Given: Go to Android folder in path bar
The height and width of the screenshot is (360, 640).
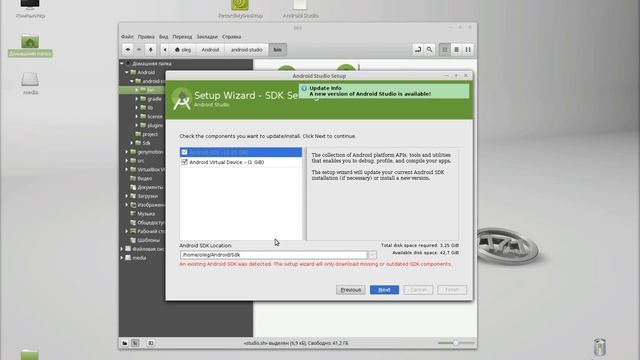Looking at the screenshot, I should (210, 49).
